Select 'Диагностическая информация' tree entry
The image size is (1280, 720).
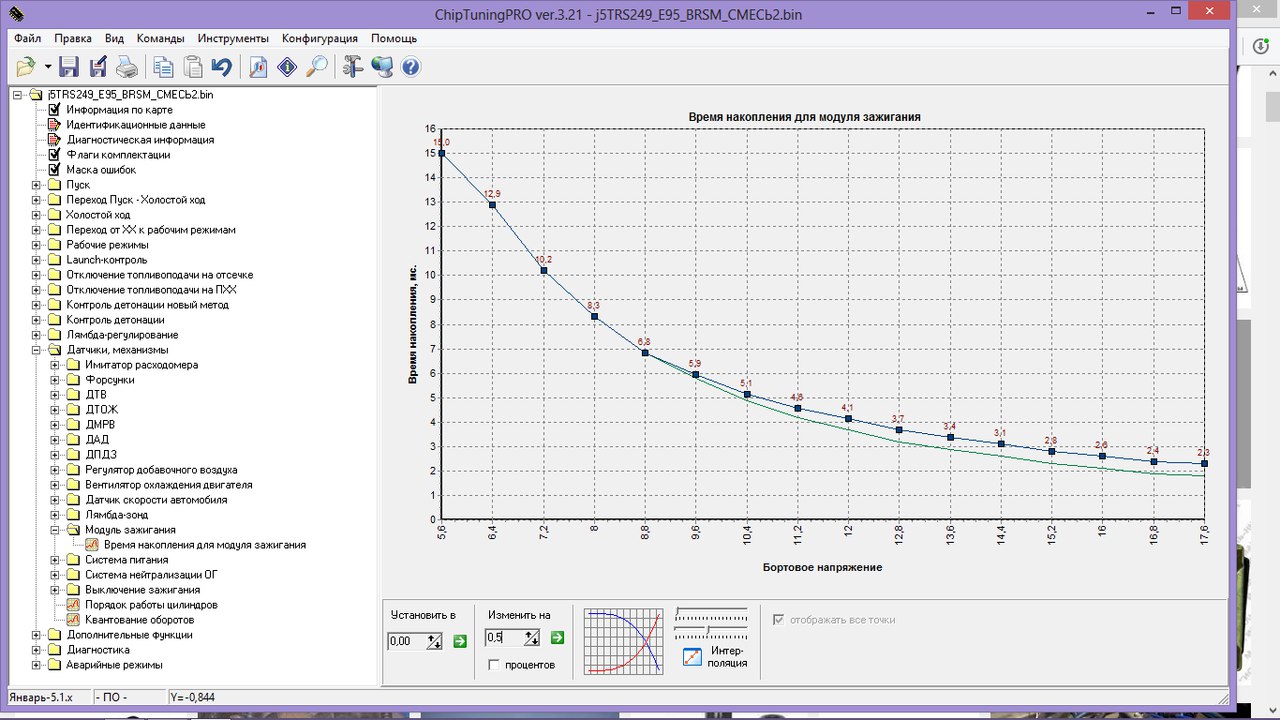[x=140, y=140]
